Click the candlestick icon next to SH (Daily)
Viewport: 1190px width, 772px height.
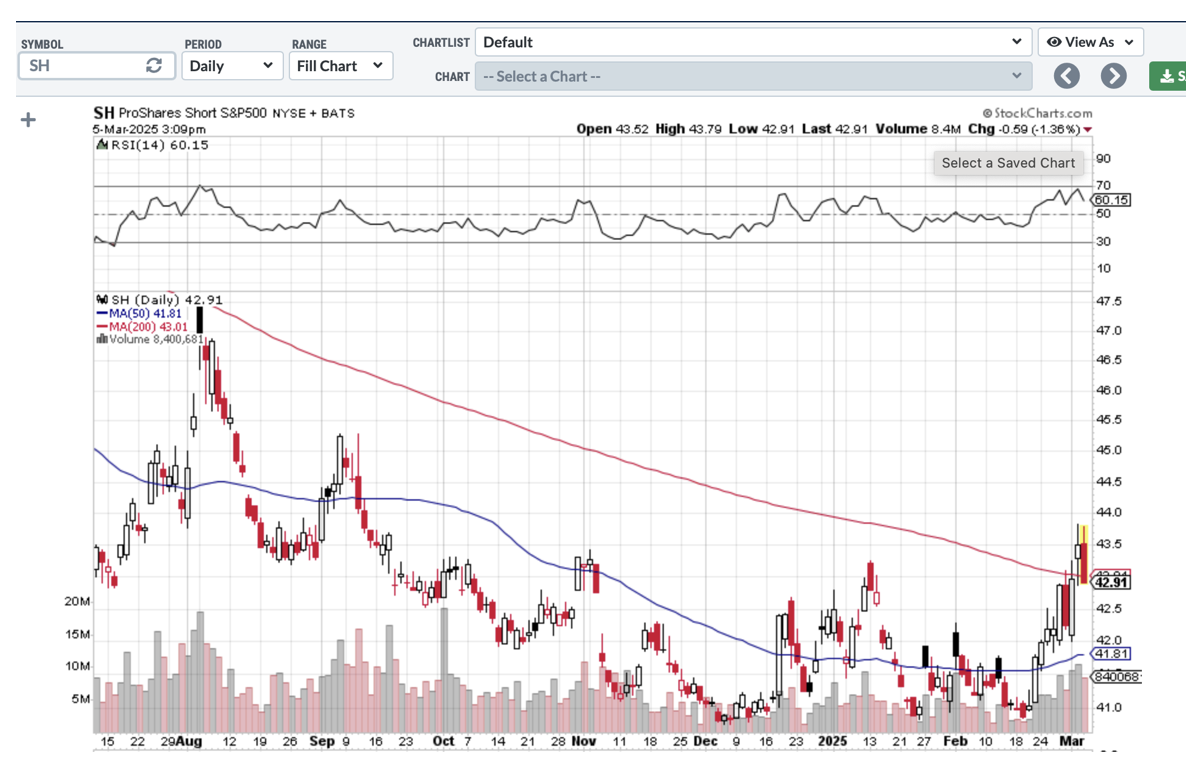(101, 299)
